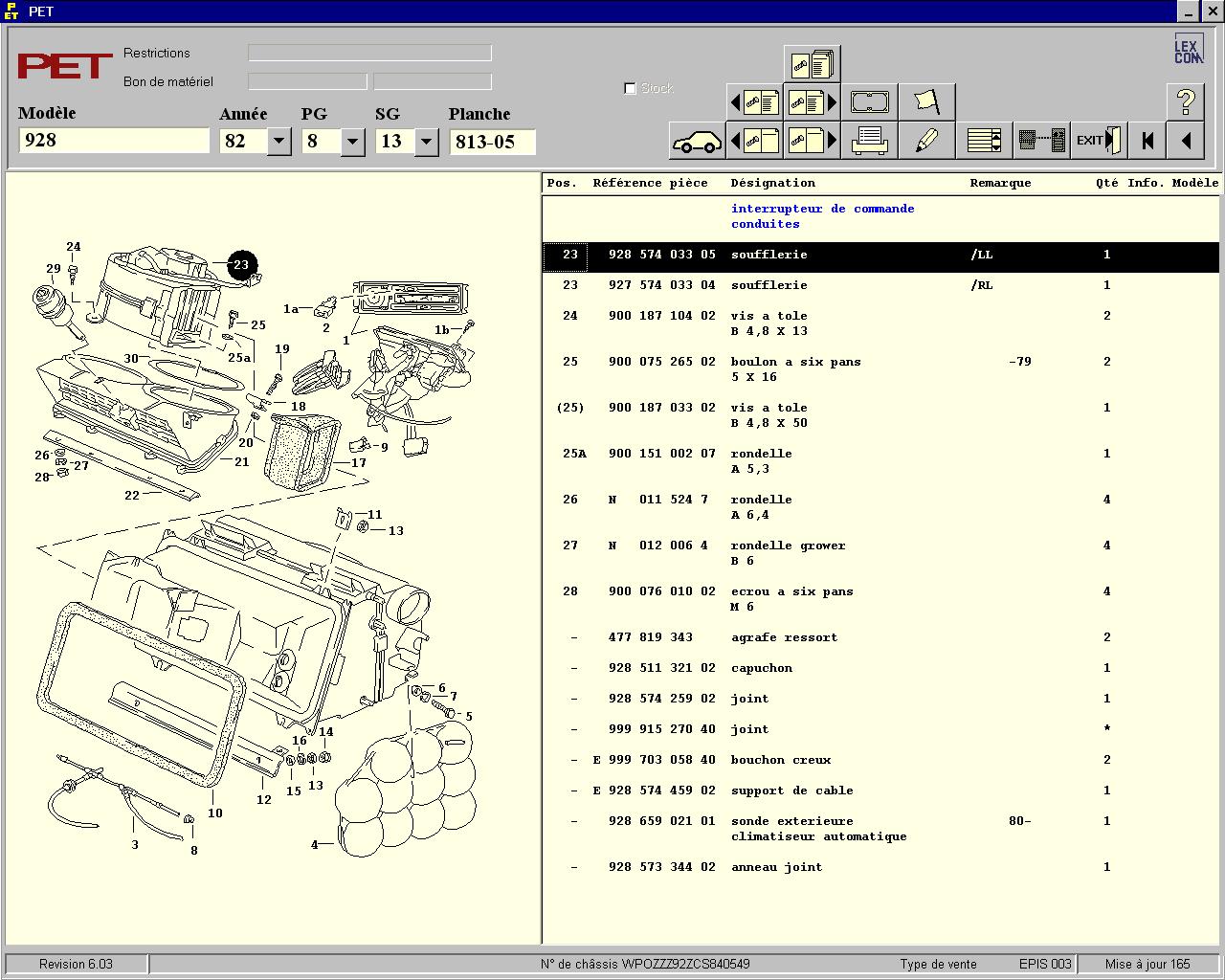Select 'anneau joint' row

coord(881,867)
